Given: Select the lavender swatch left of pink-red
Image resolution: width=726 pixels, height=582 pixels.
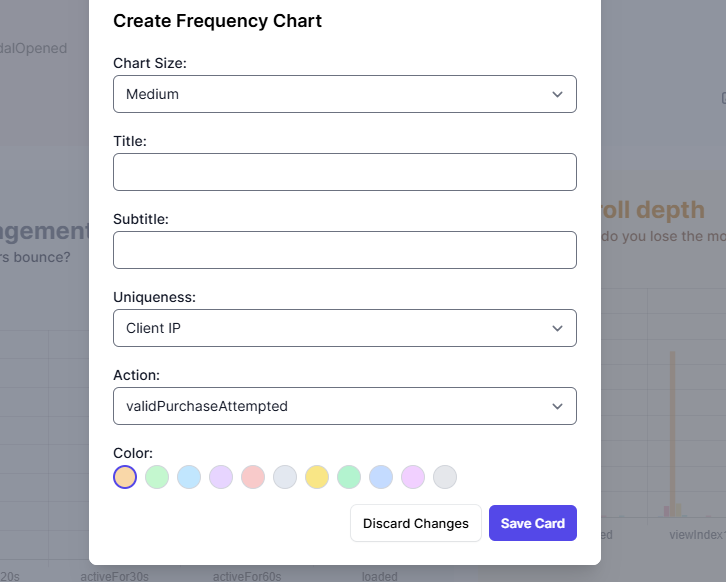Looking at the screenshot, I should [221, 477].
